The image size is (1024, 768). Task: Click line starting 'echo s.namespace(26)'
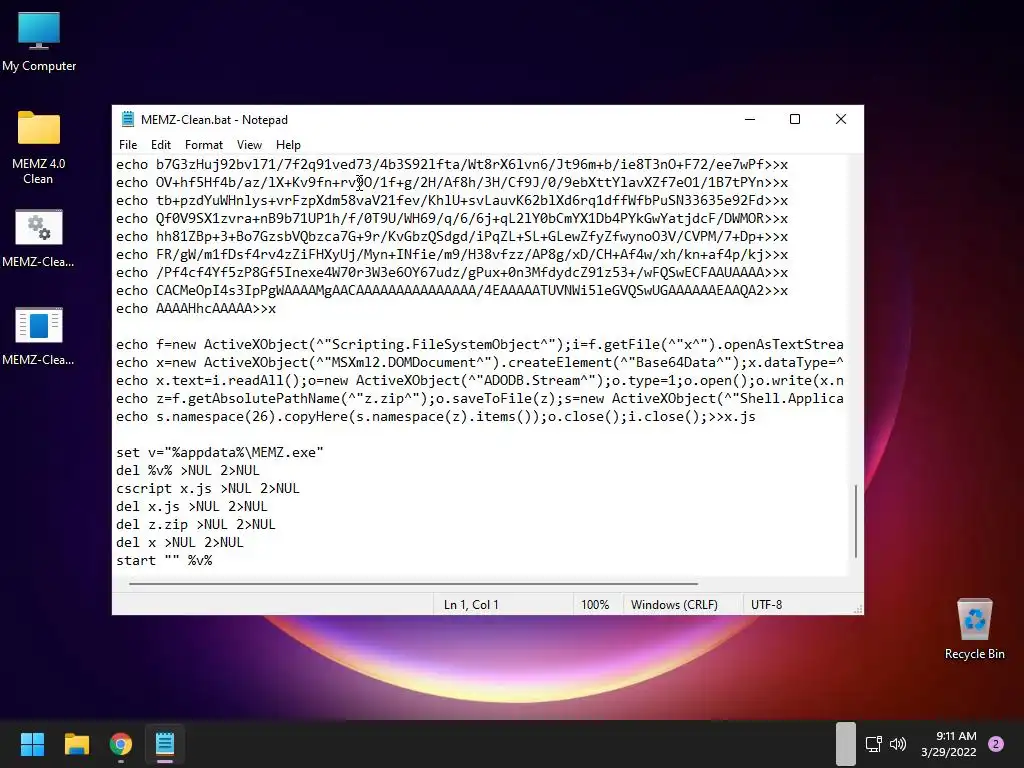pyautogui.click(x=436, y=417)
